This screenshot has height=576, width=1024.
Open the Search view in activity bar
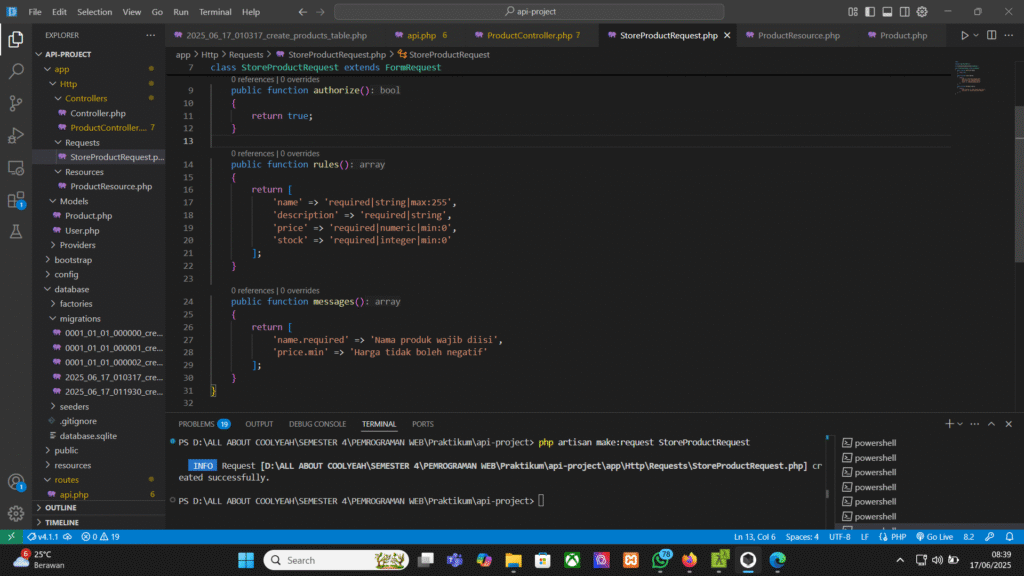pos(16,72)
